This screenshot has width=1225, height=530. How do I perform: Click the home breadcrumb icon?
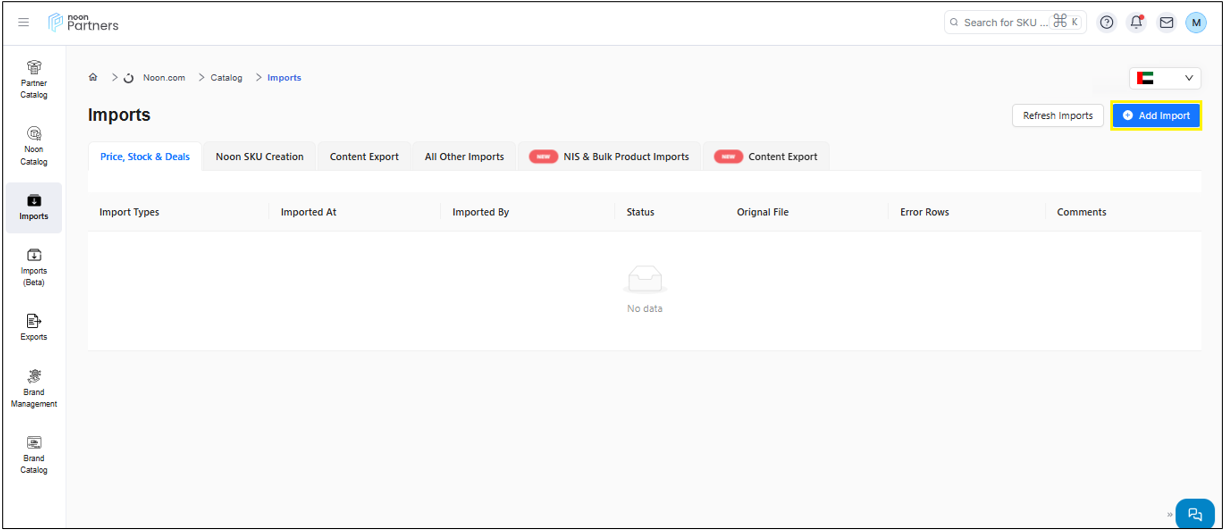coord(93,77)
